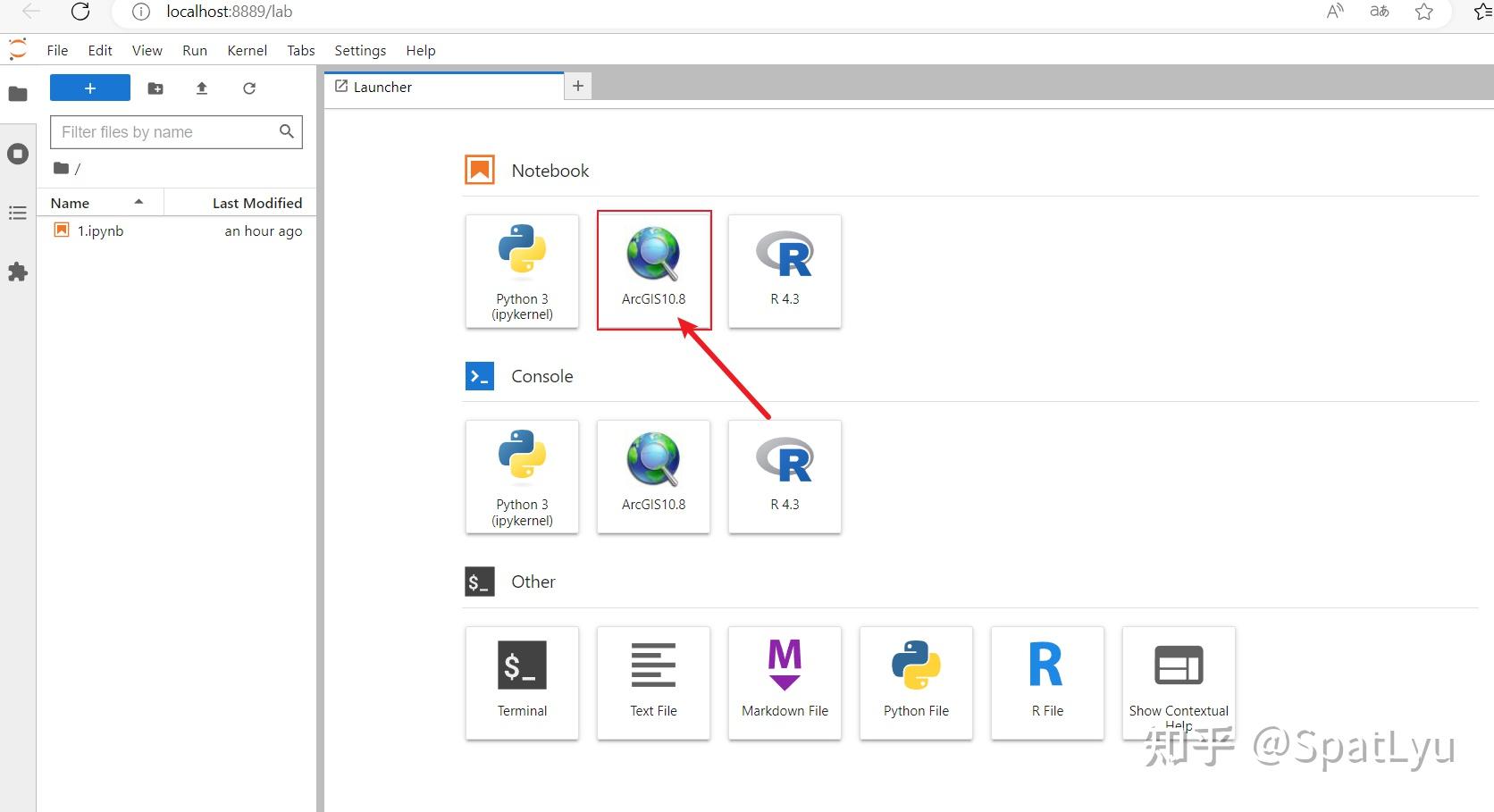This screenshot has height=812, width=1494.
Task: Open the extension manager sidebar
Action: pyautogui.click(x=18, y=272)
